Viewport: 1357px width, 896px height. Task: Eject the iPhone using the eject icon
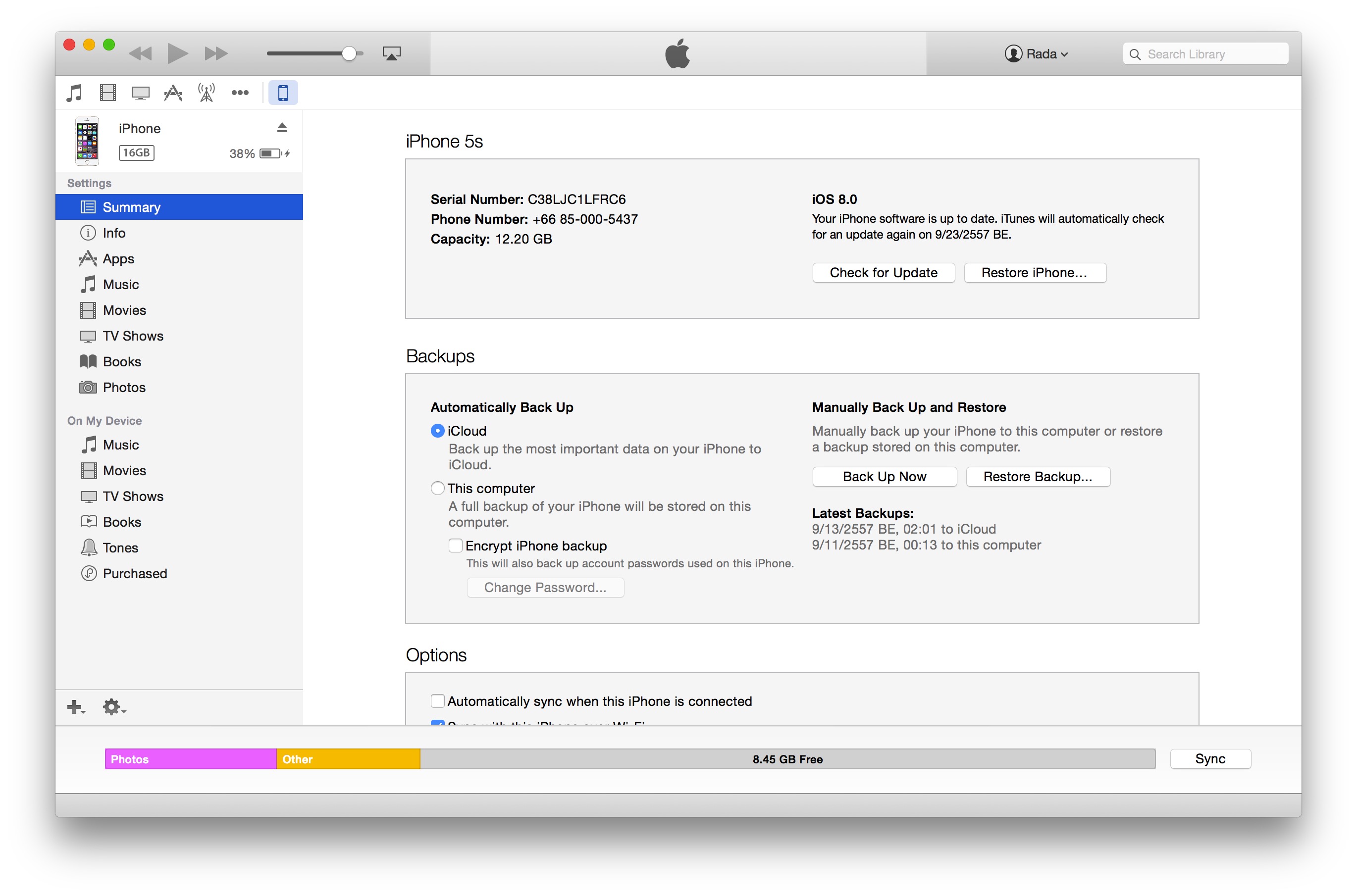click(x=283, y=127)
